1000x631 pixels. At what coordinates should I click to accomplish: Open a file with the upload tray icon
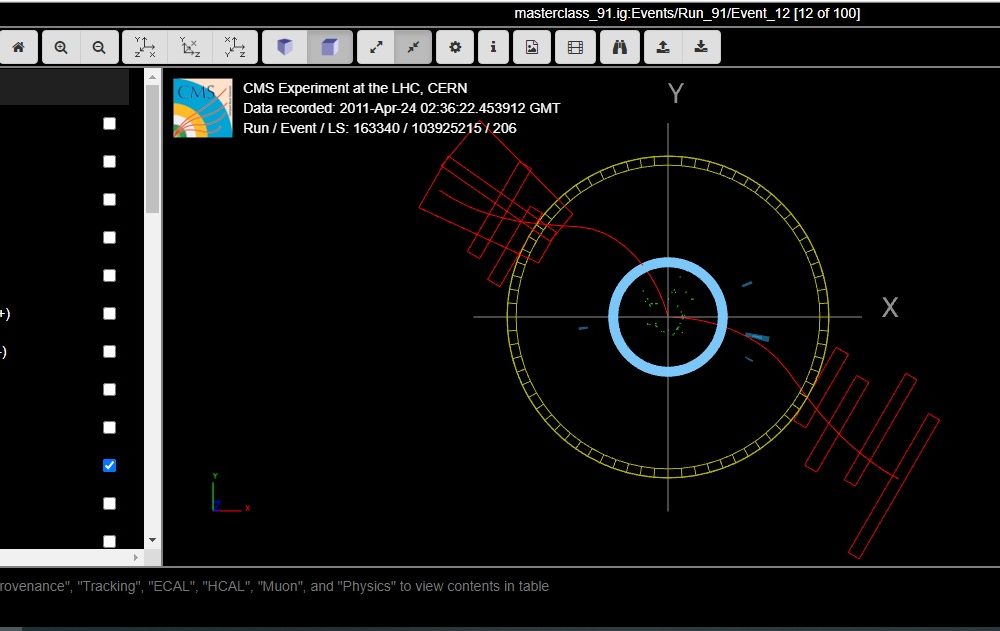click(x=662, y=47)
